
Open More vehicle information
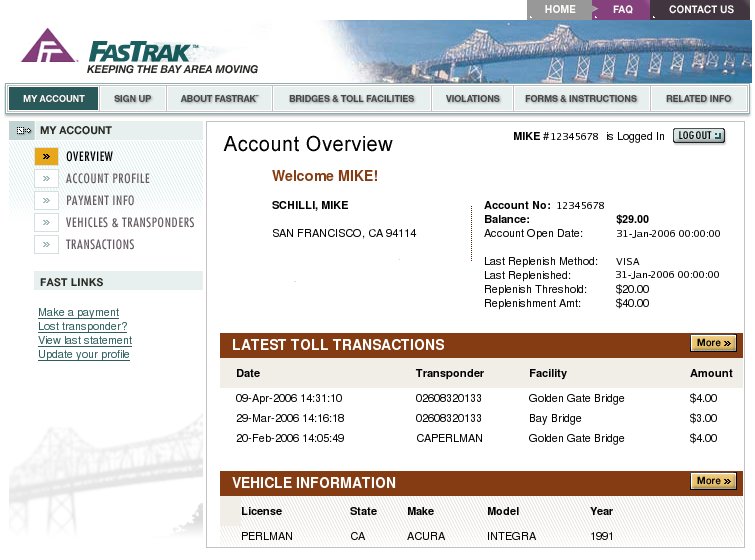(x=713, y=481)
